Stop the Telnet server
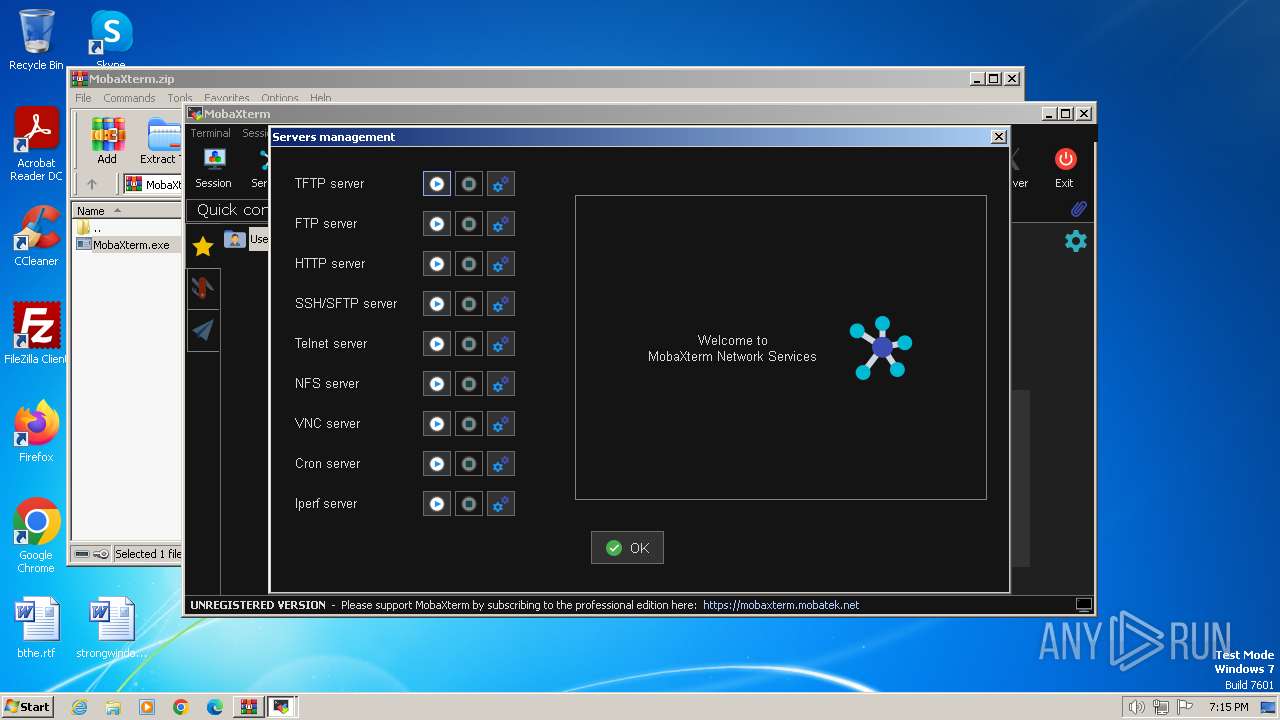Viewport: 1280px width, 720px height. click(x=469, y=344)
